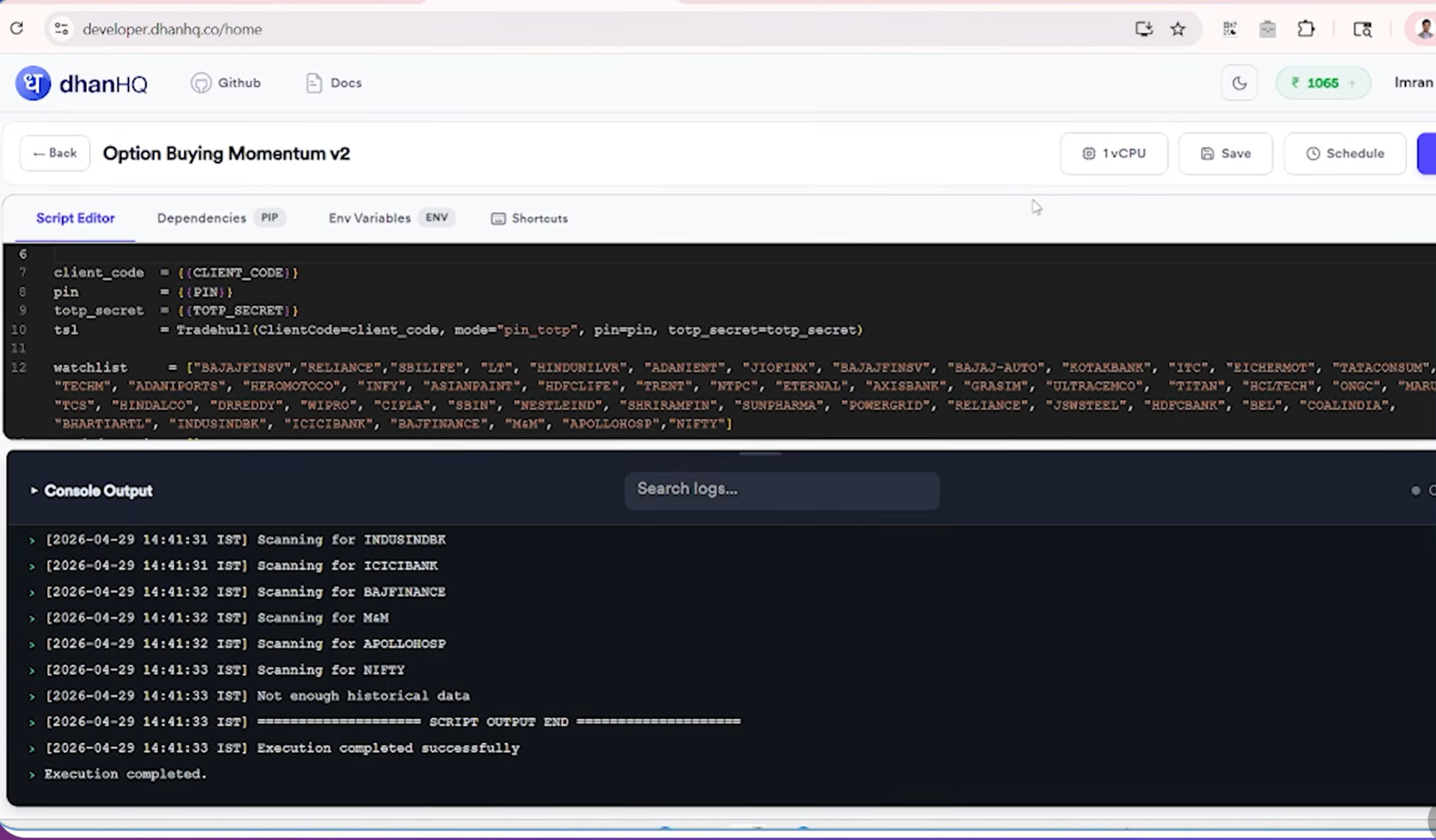Click the watchlist variable on line 12
This screenshot has width=1436, height=840.
(90, 367)
